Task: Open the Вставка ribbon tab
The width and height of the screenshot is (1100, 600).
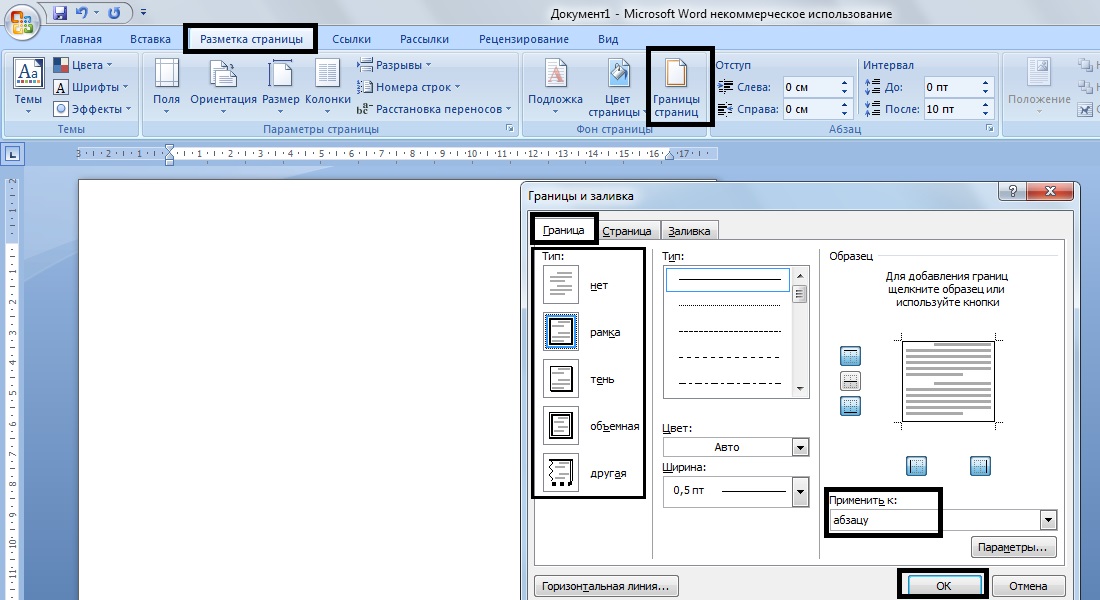Action: click(x=150, y=39)
